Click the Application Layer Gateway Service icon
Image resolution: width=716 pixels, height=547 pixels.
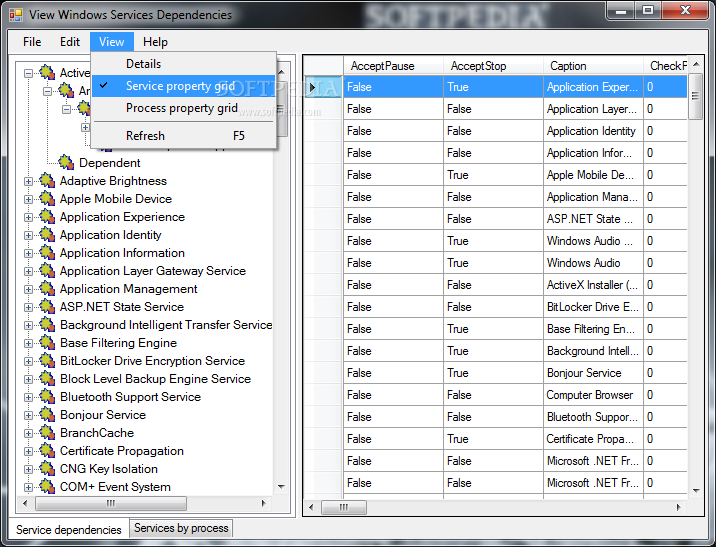pyautogui.click(x=47, y=270)
